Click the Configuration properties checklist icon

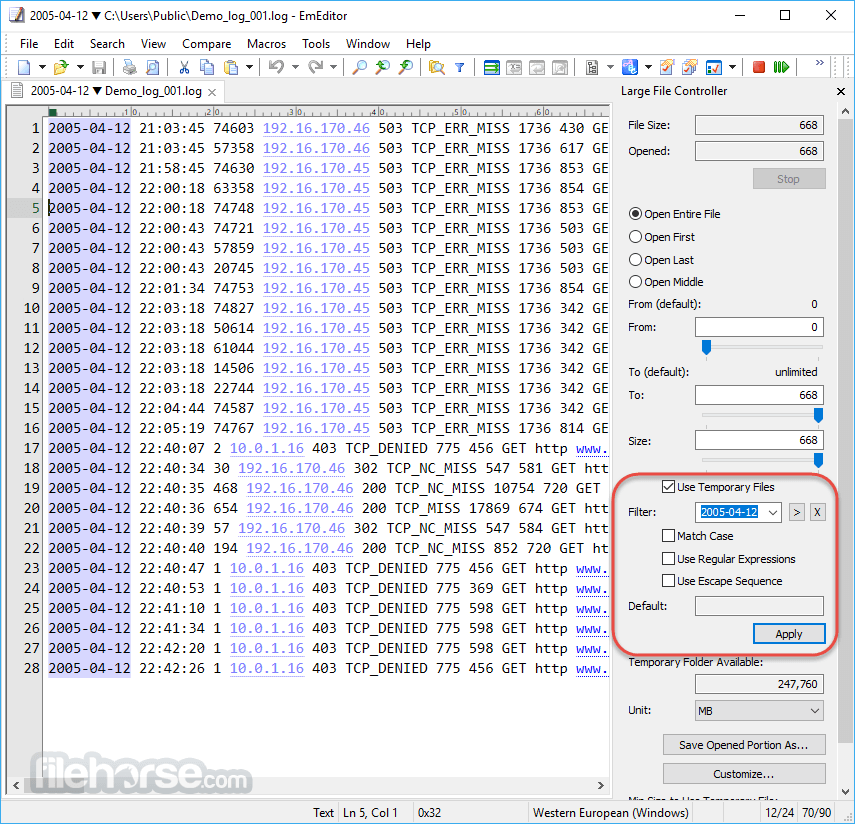tap(714, 67)
